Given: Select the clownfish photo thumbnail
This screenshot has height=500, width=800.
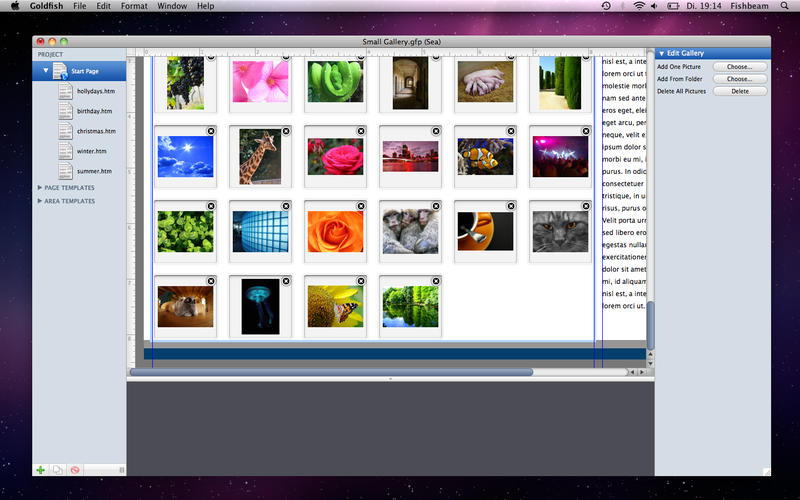Looking at the screenshot, I should 485,157.
